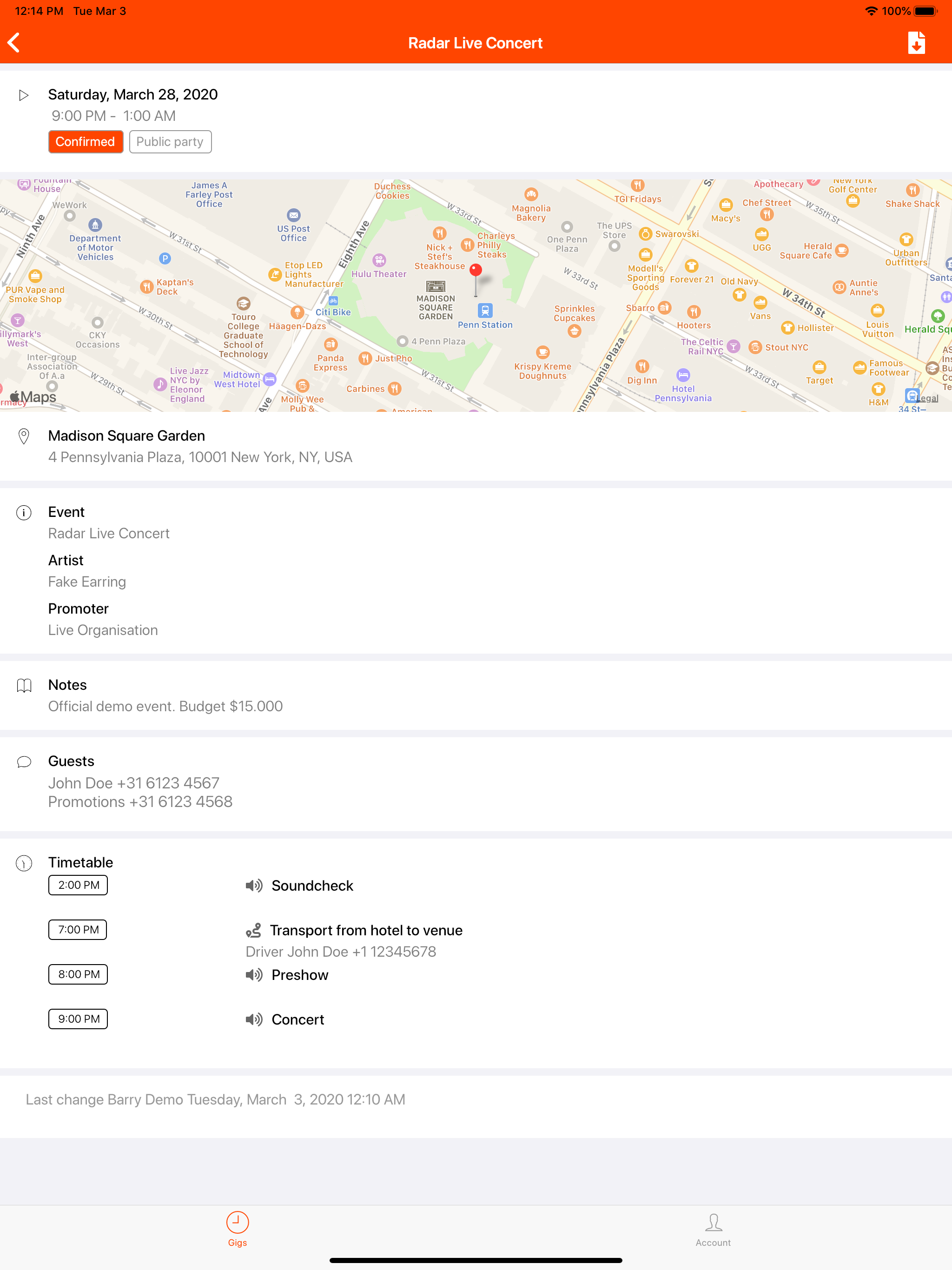Tap the Wi-Fi indicator in status bar
Screen dimensions: 952x1270
point(871,11)
